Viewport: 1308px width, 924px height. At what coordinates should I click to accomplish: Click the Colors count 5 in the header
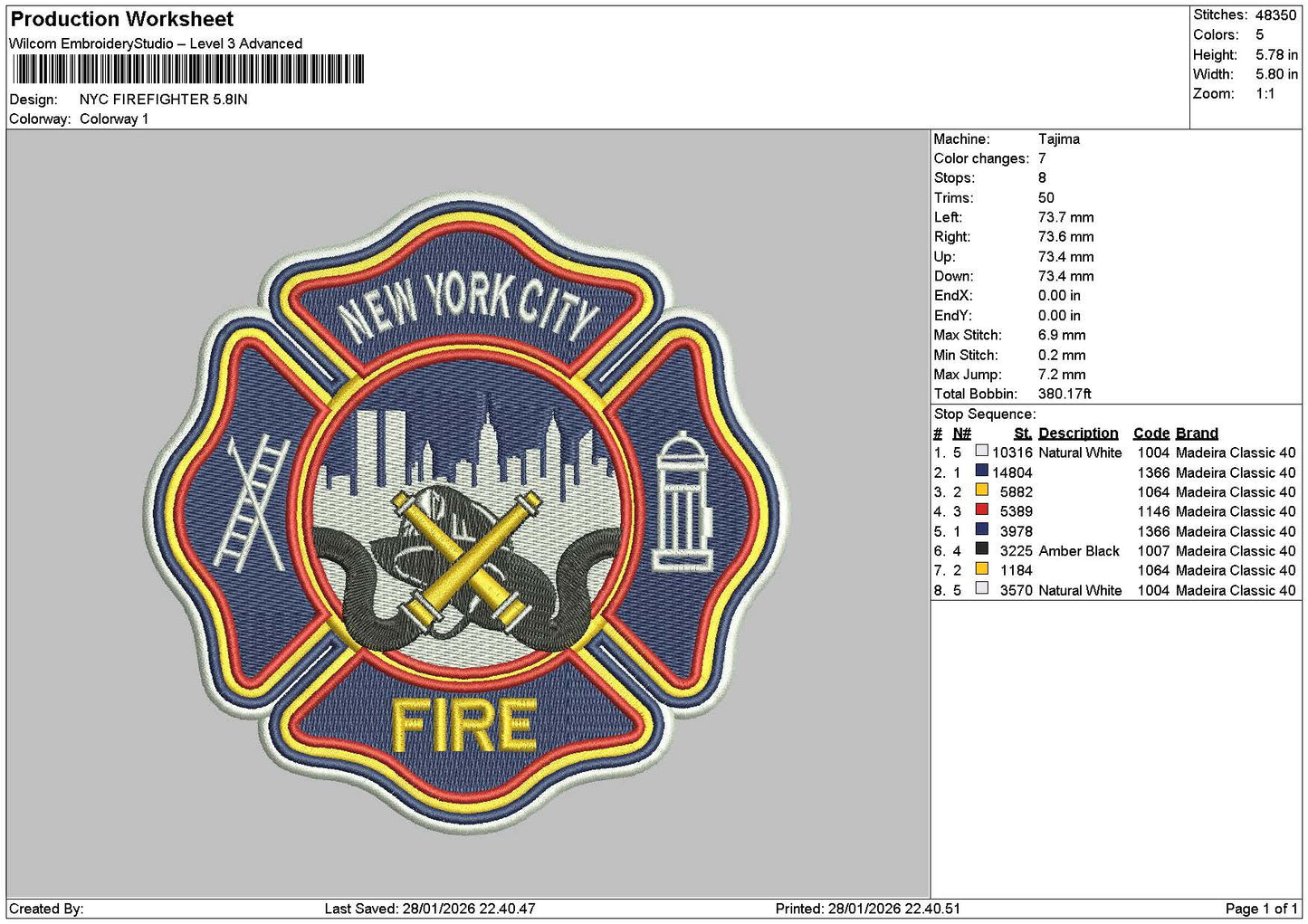tap(1259, 35)
